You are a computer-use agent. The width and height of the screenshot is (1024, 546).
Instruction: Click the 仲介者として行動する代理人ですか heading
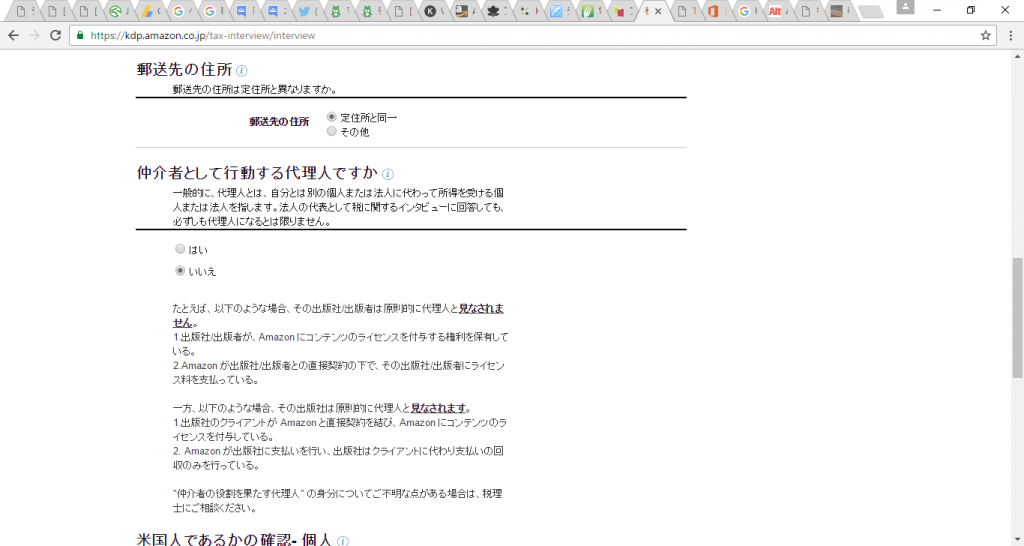pyautogui.click(x=257, y=173)
